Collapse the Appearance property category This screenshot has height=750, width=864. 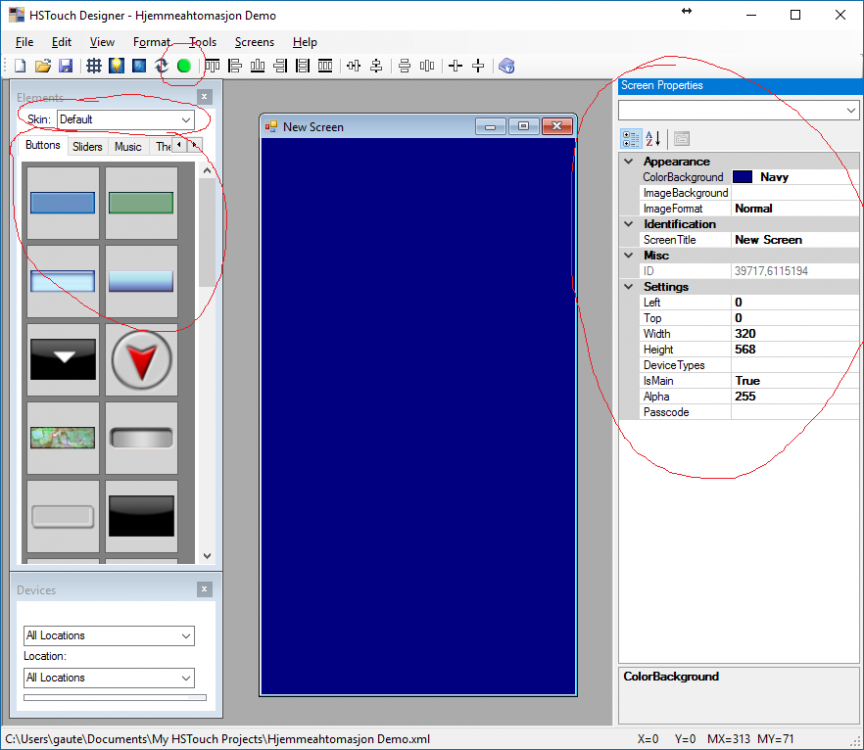pos(628,161)
